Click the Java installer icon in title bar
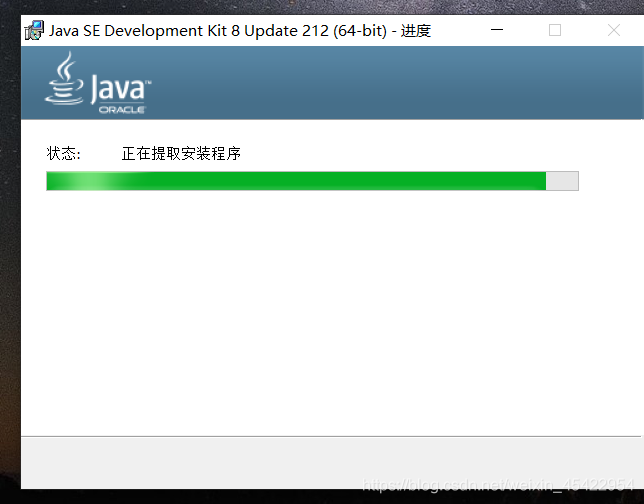The width and height of the screenshot is (644, 504). (34, 30)
